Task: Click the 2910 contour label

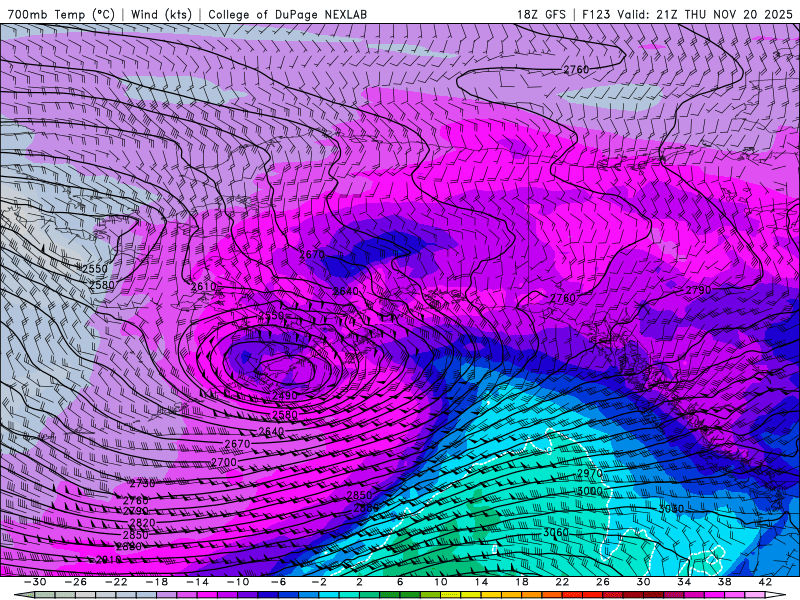Action: pyautogui.click(x=109, y=560)
